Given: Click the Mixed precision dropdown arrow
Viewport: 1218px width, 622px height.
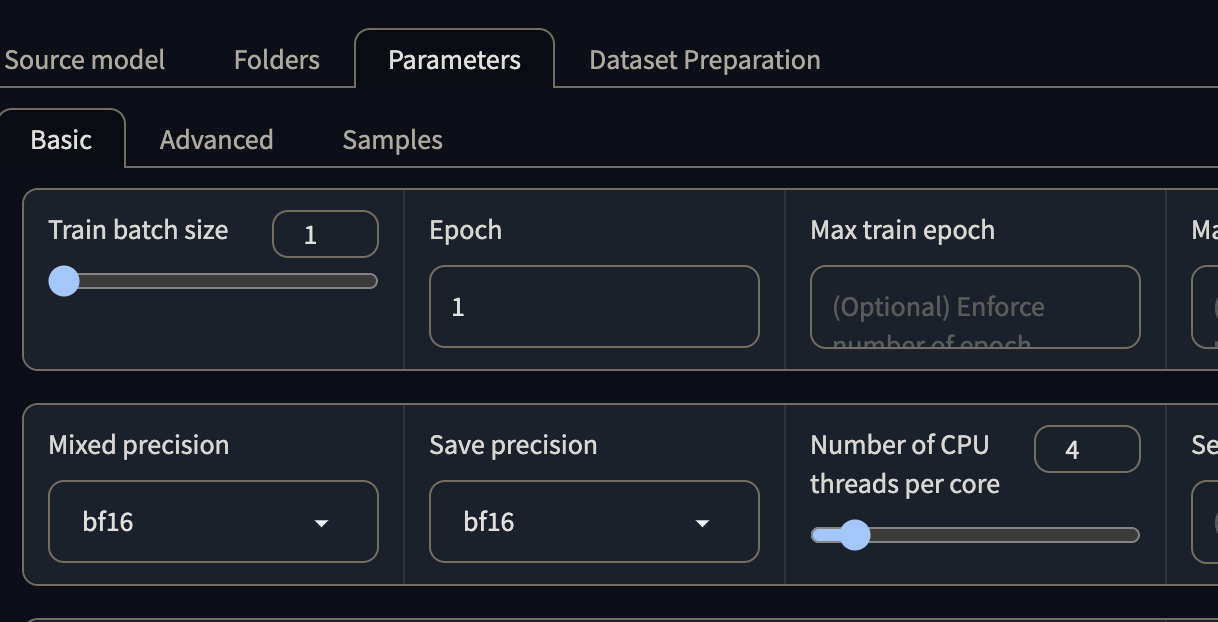Looking at the screenshot, I should coord(321,523).
